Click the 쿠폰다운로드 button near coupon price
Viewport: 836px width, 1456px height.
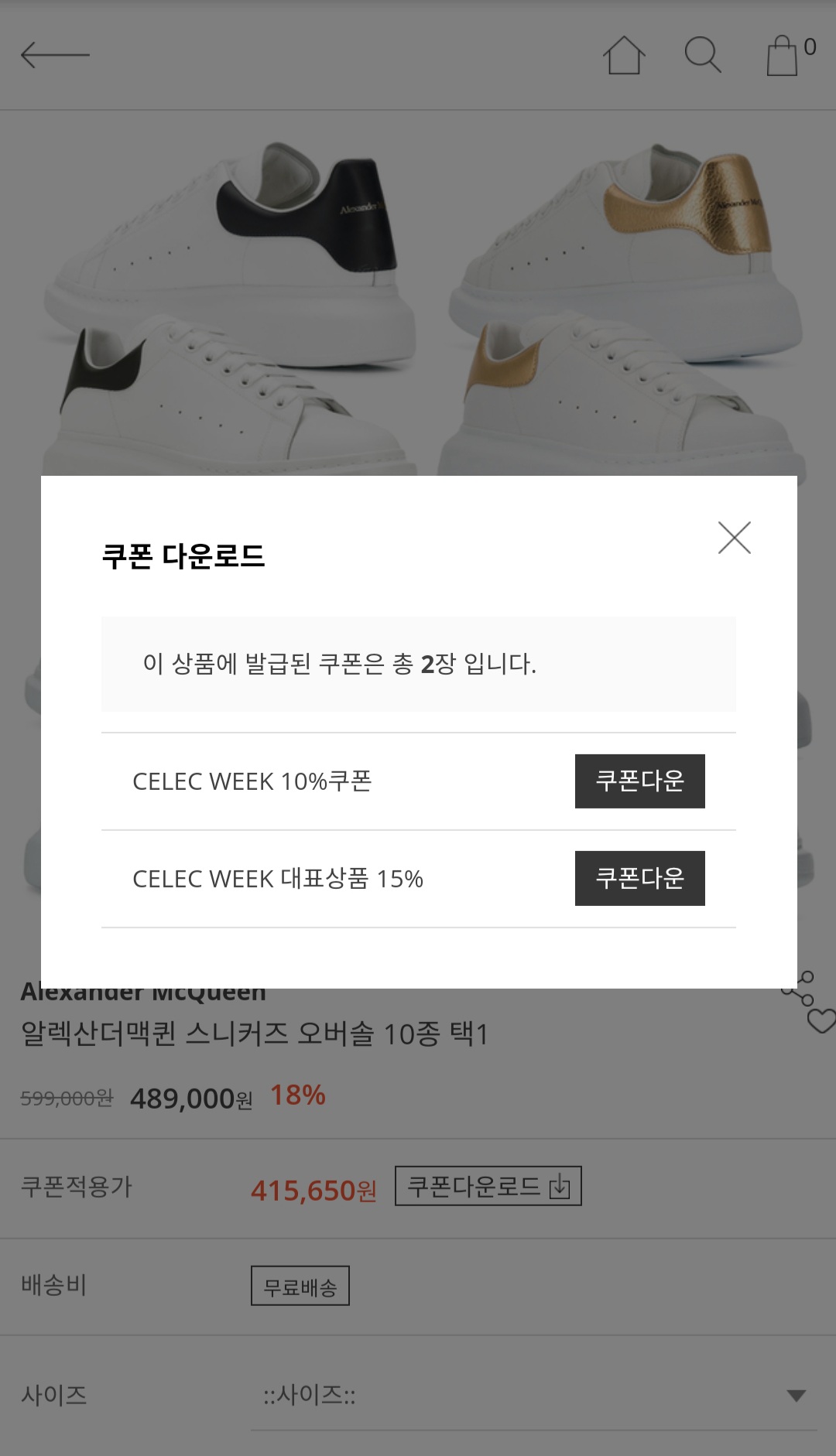(488, 1186)
